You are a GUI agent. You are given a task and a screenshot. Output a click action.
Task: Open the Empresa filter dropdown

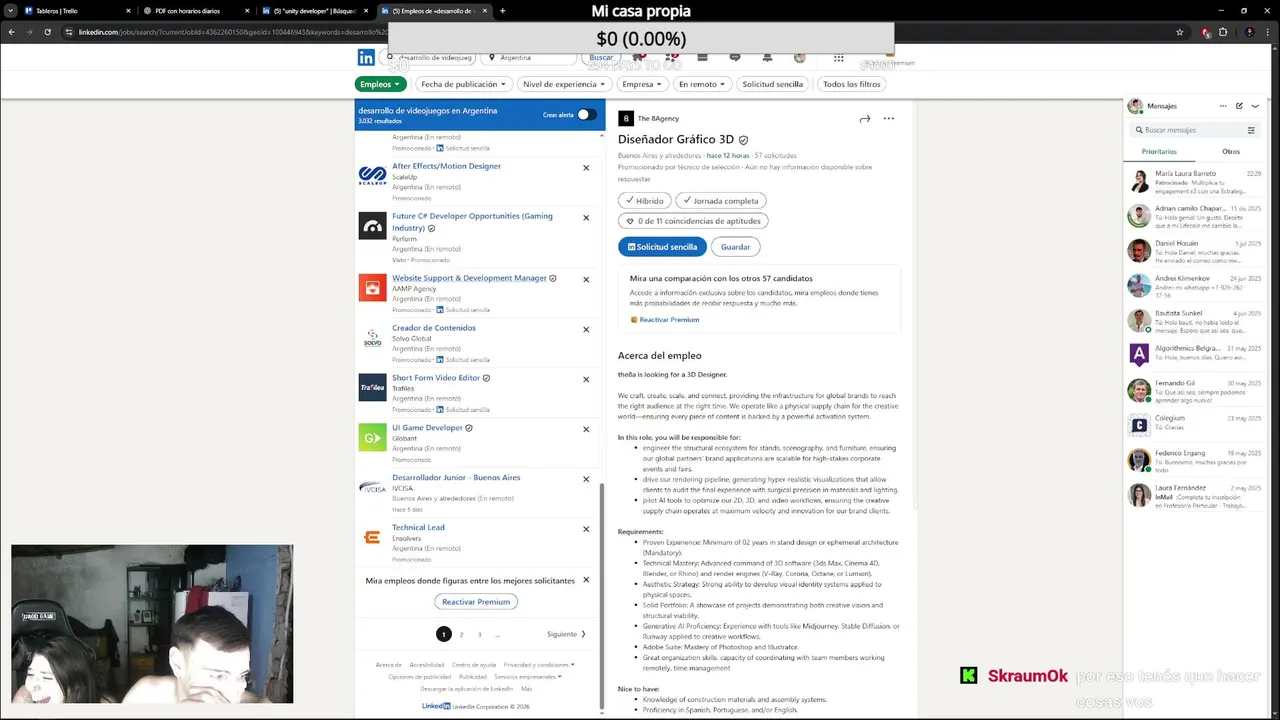(642, 84)
